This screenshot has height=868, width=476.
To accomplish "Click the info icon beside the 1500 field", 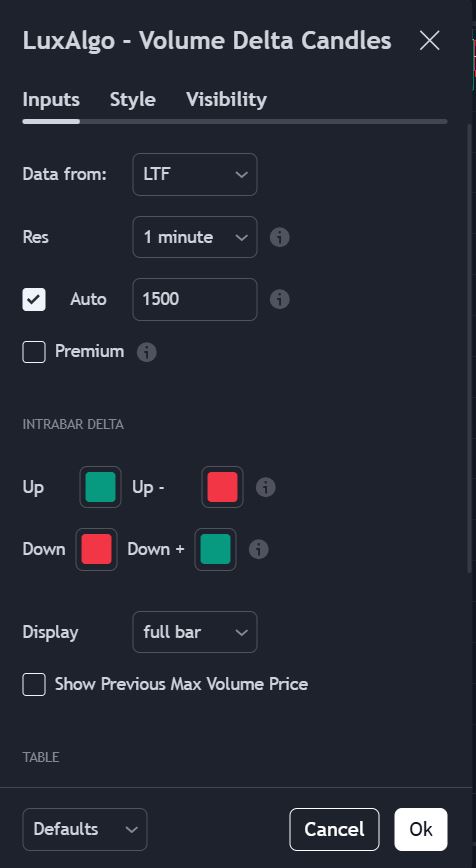I will [280, 299].
